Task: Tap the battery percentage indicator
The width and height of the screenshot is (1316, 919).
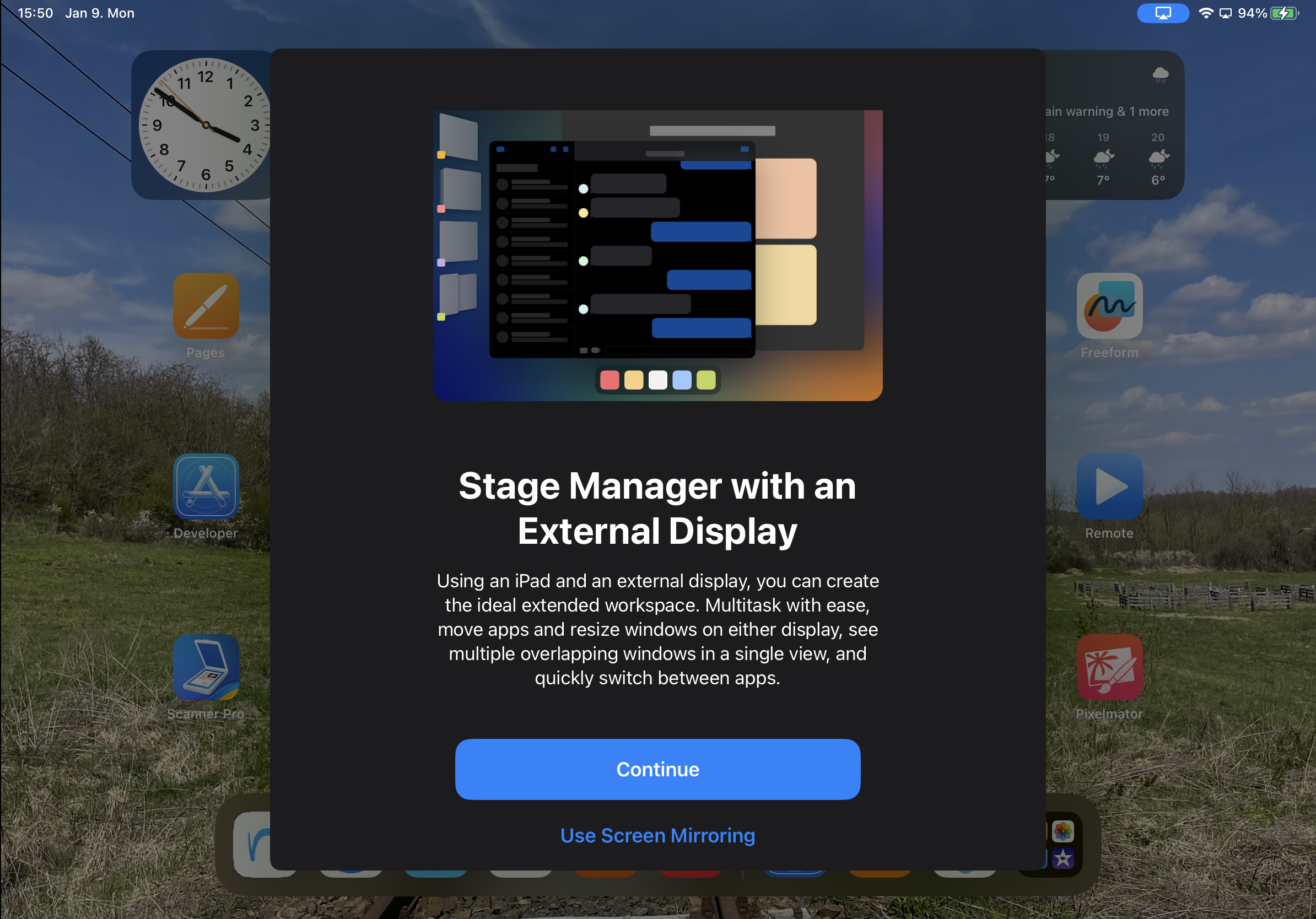Action: (x=1253, y=13)
